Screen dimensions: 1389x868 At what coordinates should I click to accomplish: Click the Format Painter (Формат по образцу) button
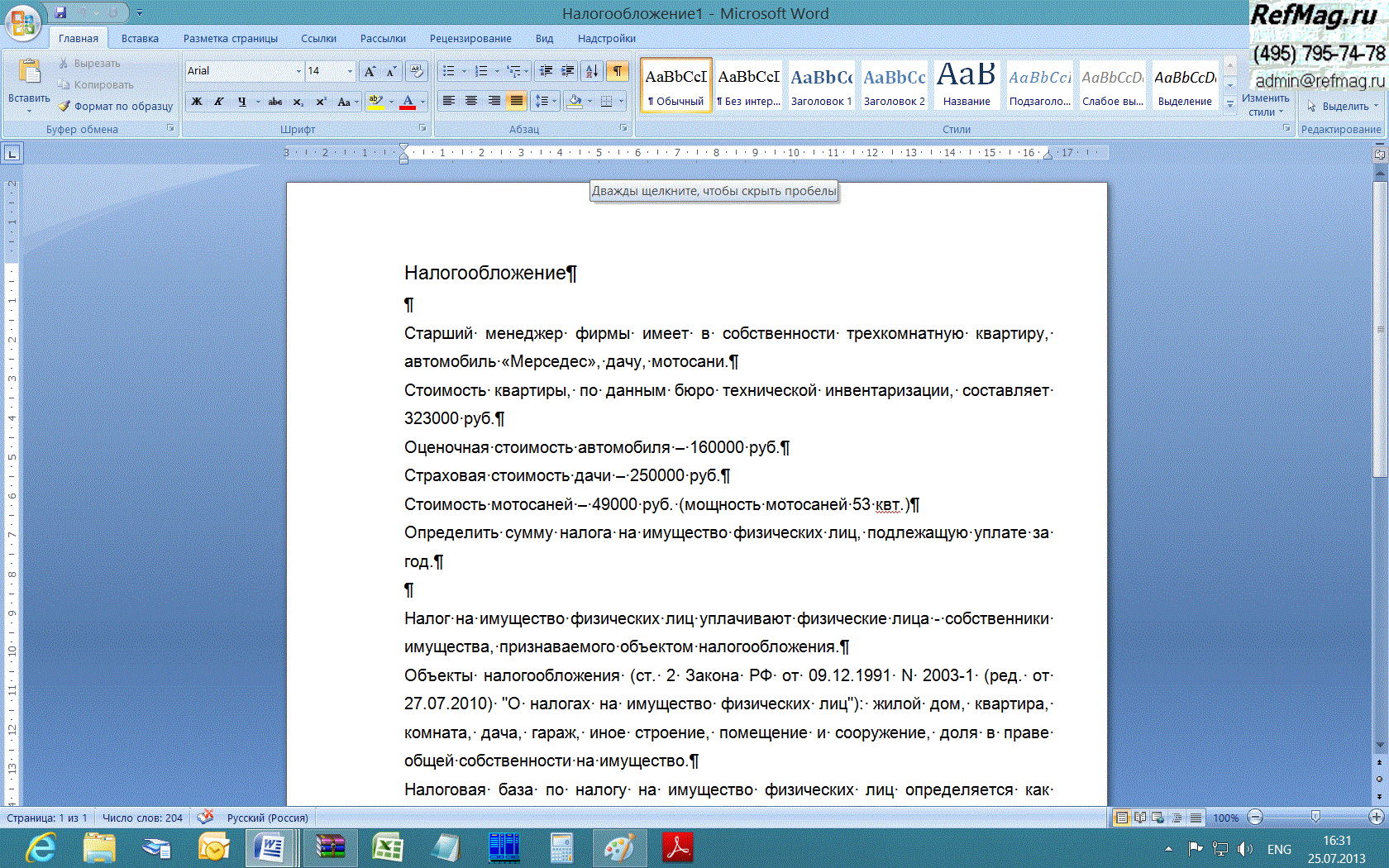pyautogui.click(x=116, y=106)
